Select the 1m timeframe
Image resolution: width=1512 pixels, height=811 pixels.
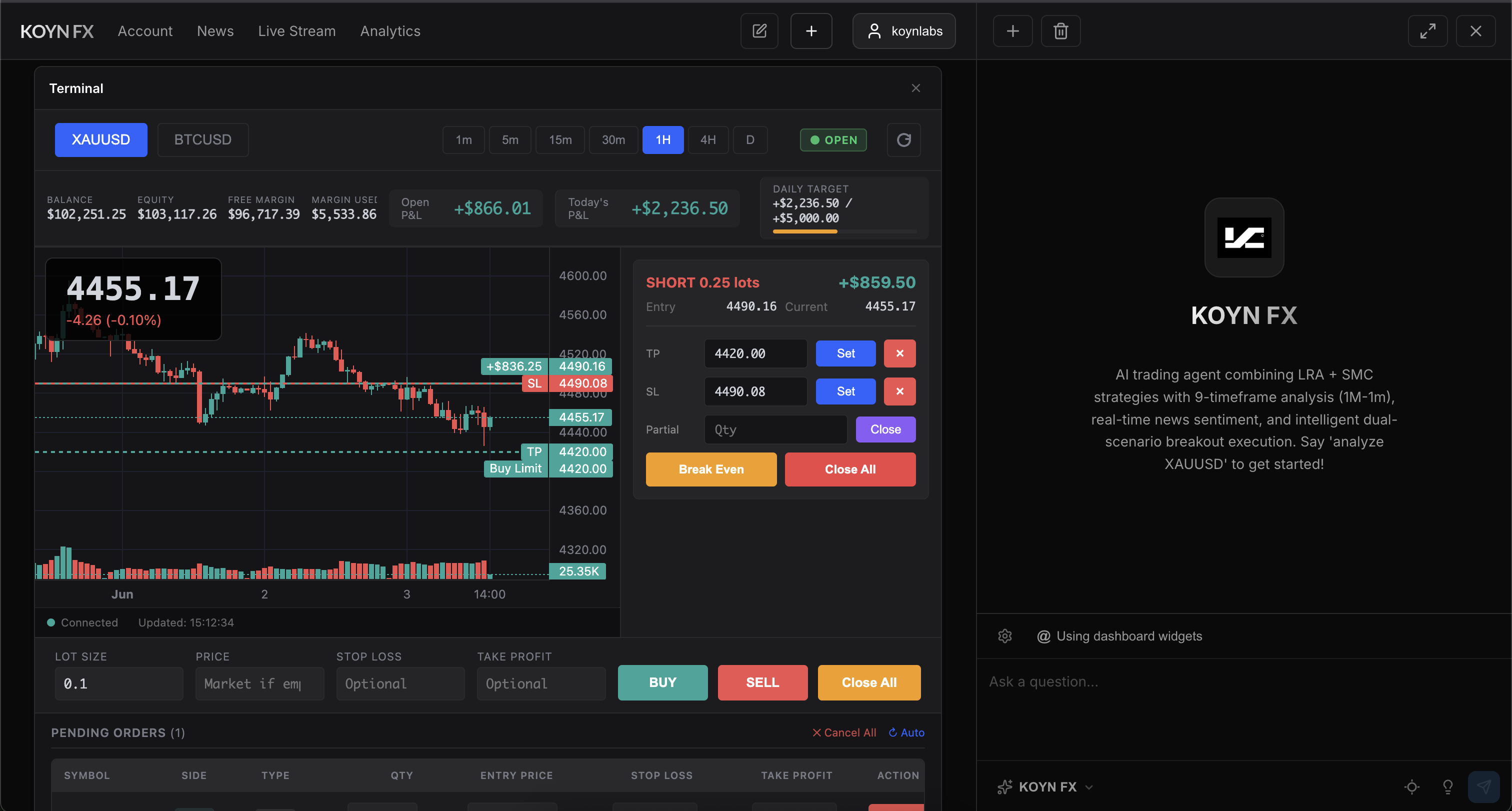coord(463,139)
